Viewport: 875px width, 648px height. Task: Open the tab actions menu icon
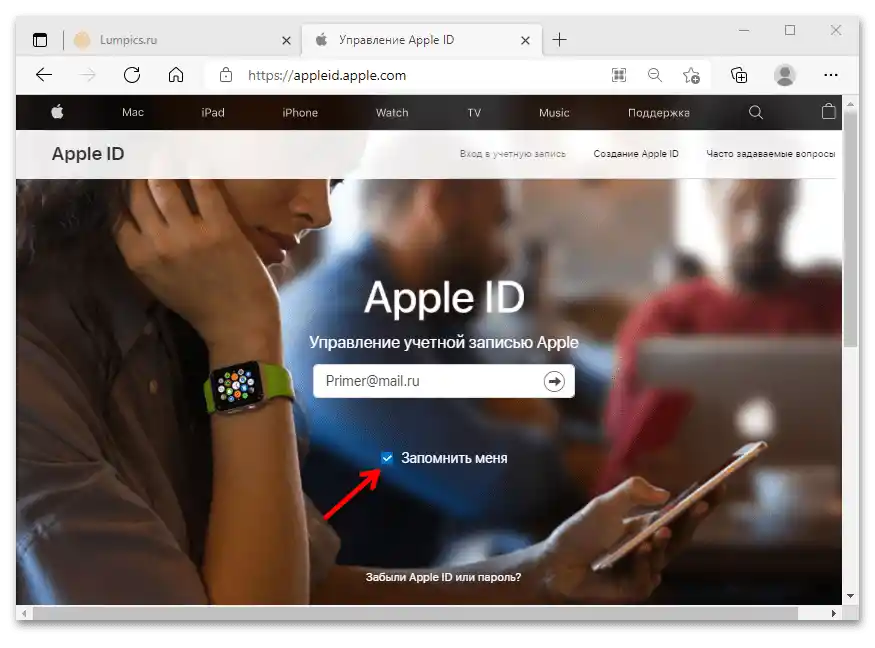[40, 40]
